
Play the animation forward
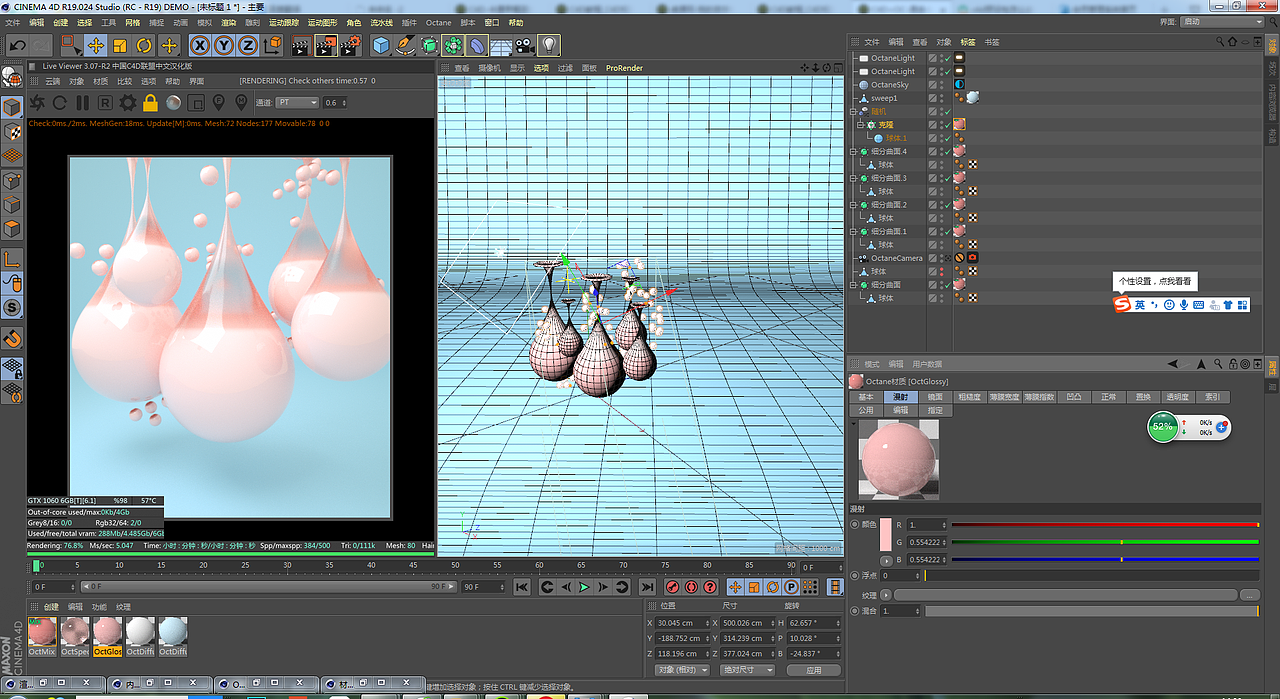pos(585,587)
